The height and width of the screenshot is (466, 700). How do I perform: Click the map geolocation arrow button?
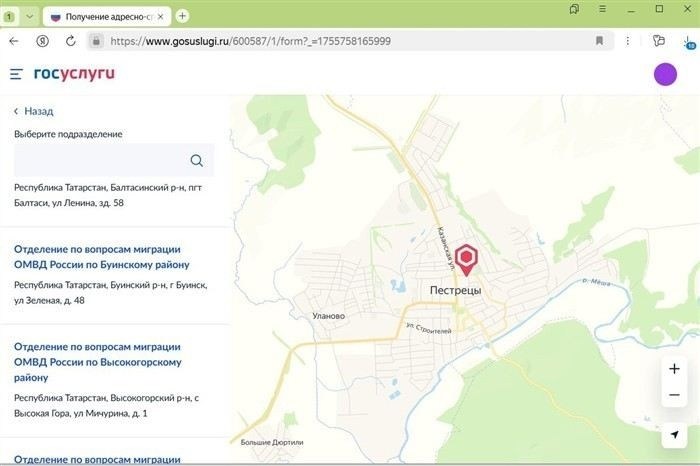point(674,436)
